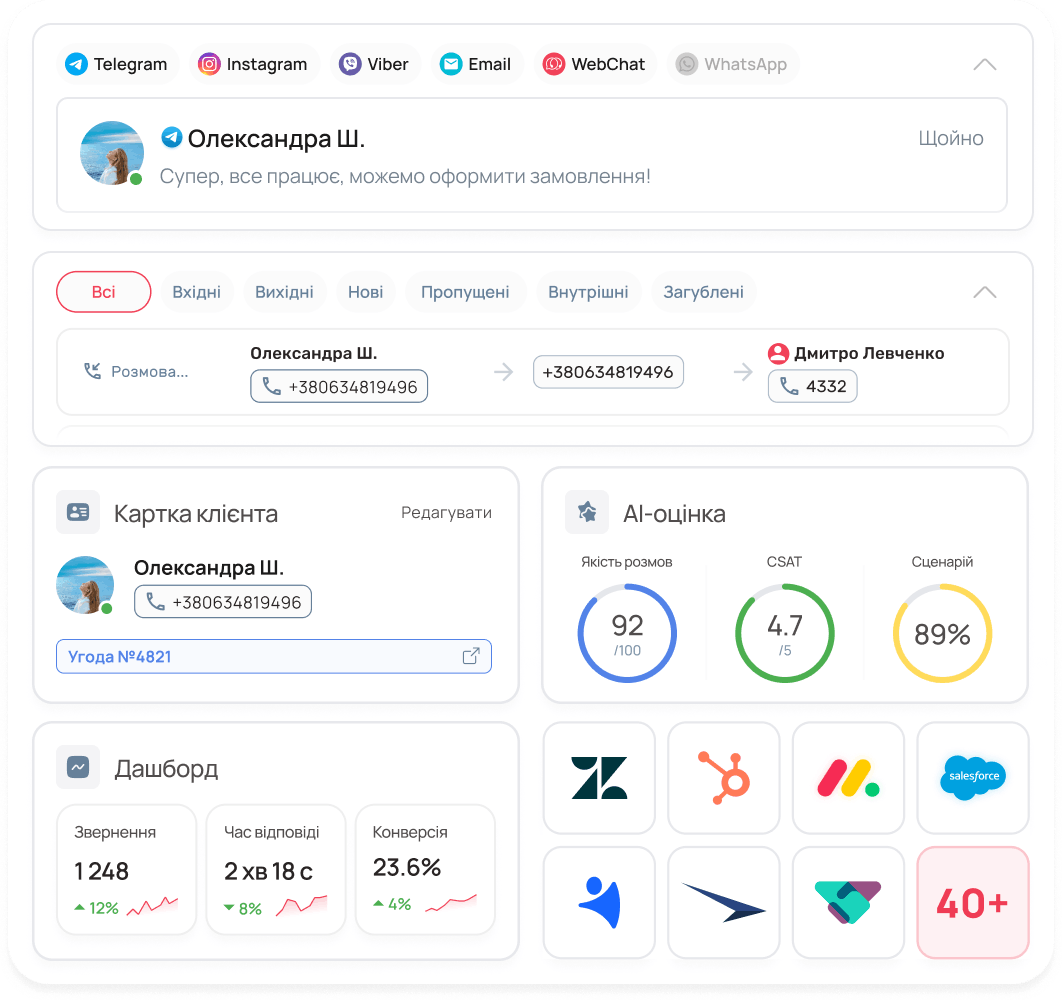Image resolution: width=1062 pixels, height=1000 pixels.
Task: Open the Звернення 1 248 metric card
Action: coord(127,869)
